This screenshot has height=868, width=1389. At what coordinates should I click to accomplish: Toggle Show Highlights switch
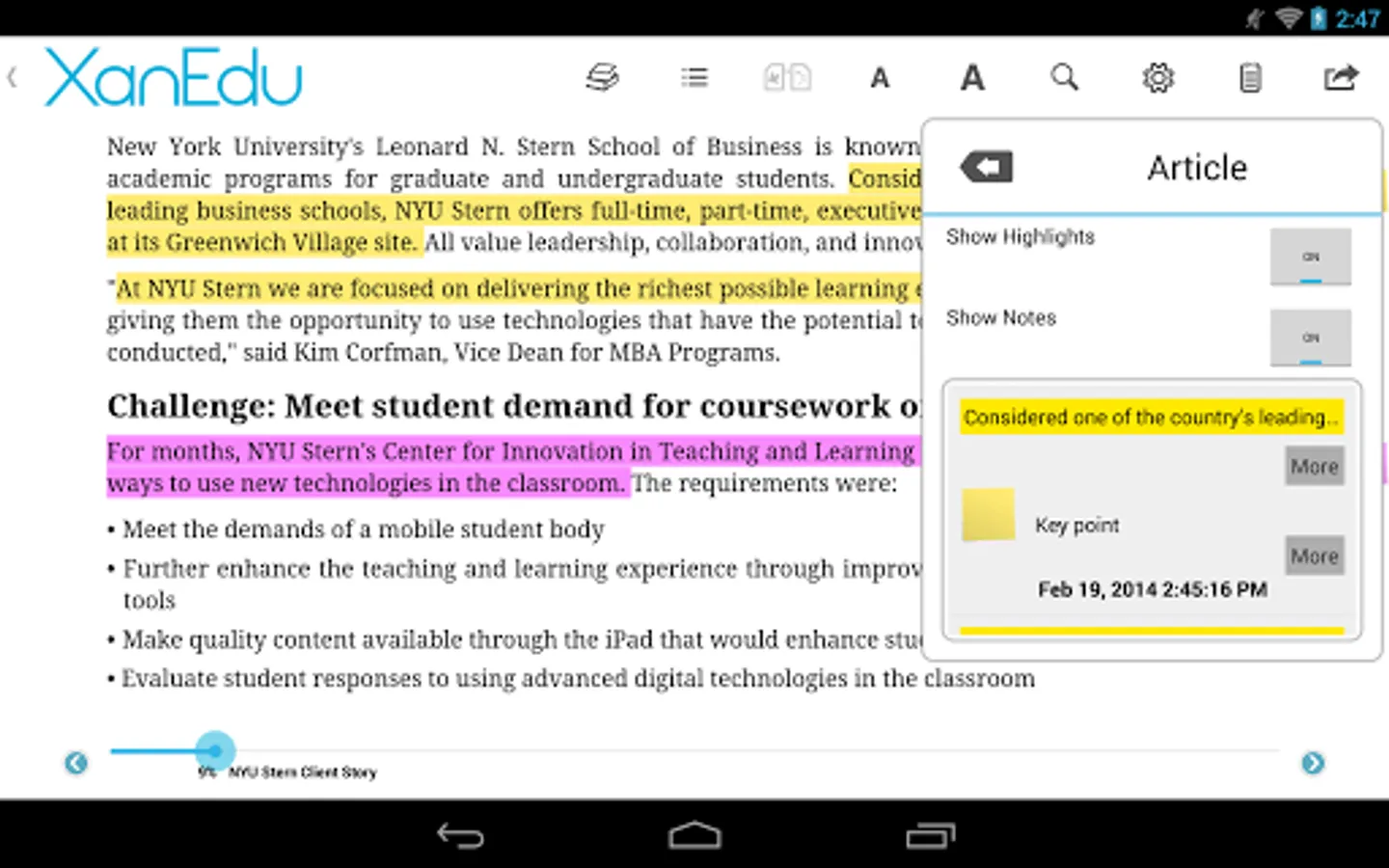[1310, 257]
